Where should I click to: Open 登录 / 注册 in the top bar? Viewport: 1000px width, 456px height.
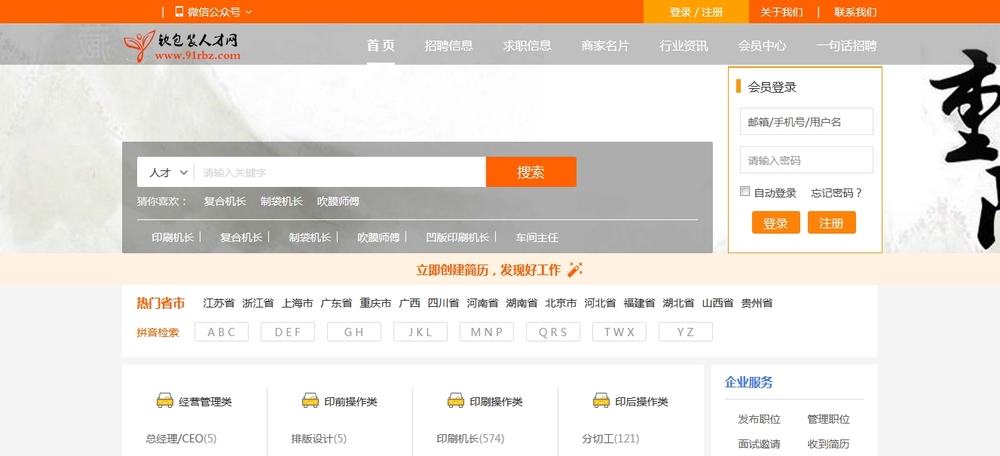coord(696,11)
